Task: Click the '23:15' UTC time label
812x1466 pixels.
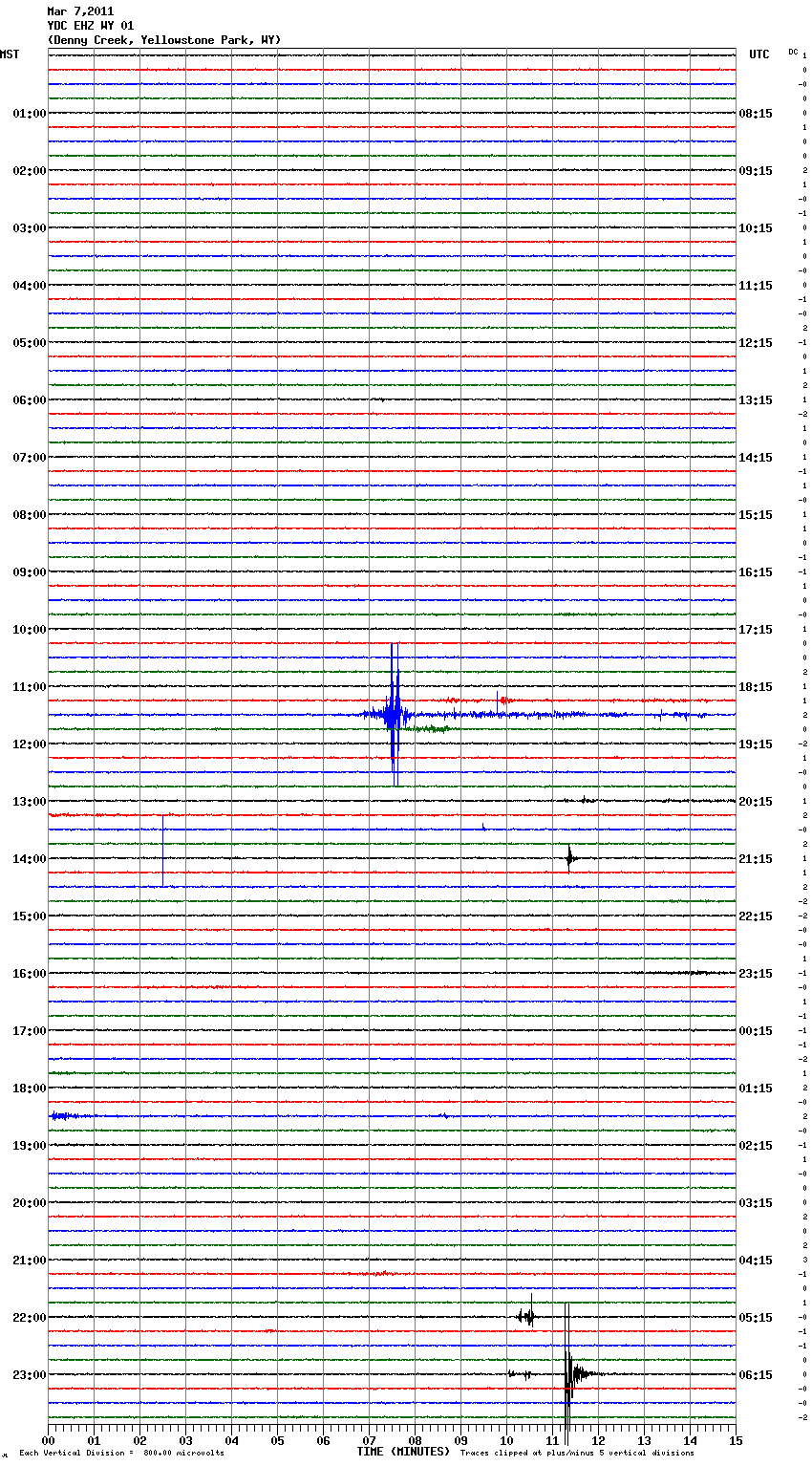Action: tap(756, 974)
